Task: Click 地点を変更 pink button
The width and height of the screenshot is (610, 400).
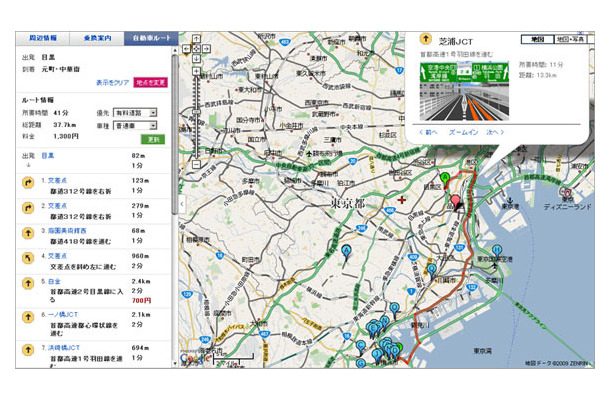Action: point(151,82)
